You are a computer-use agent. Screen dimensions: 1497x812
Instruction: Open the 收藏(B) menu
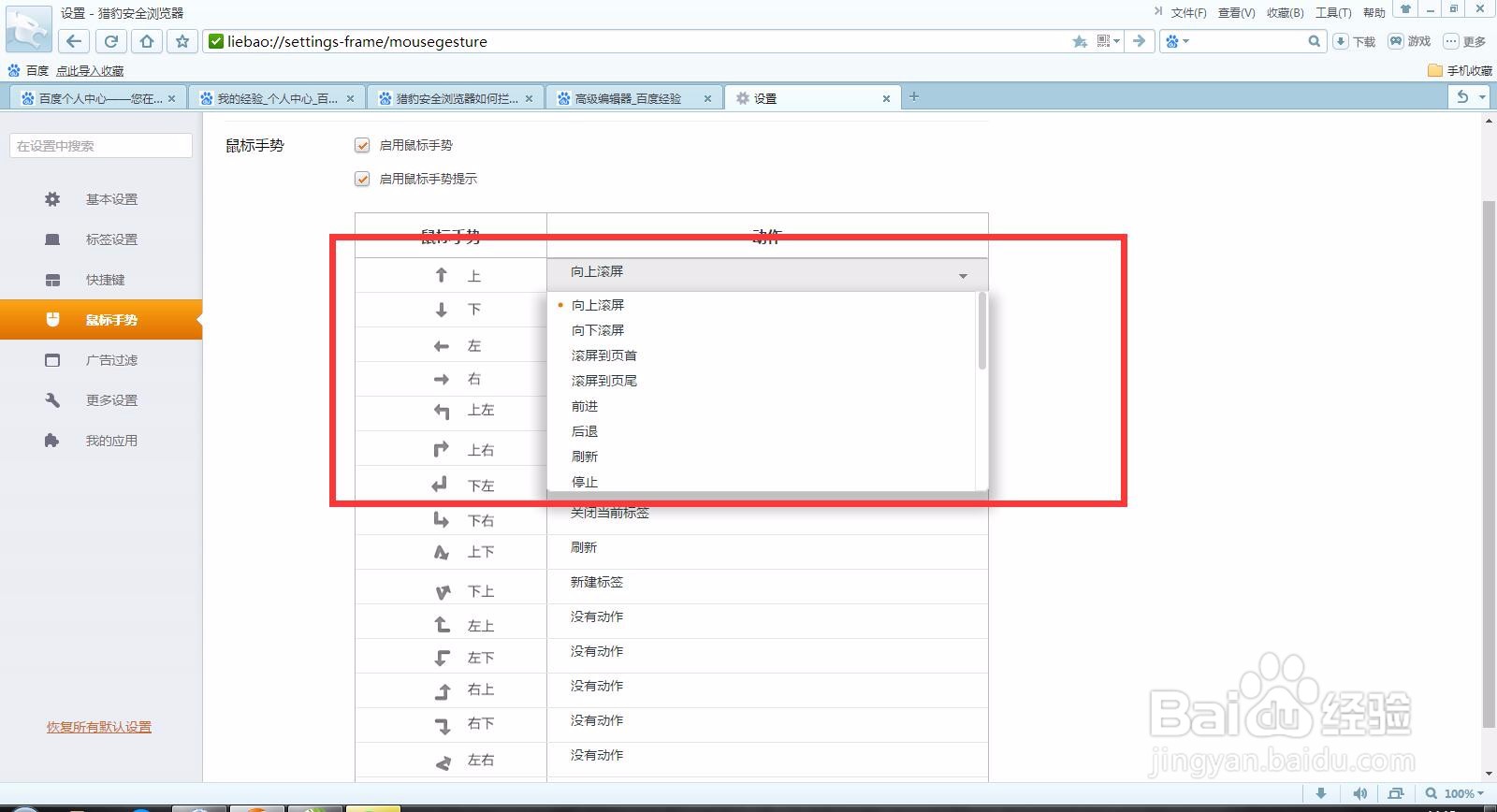point(1285,12)
